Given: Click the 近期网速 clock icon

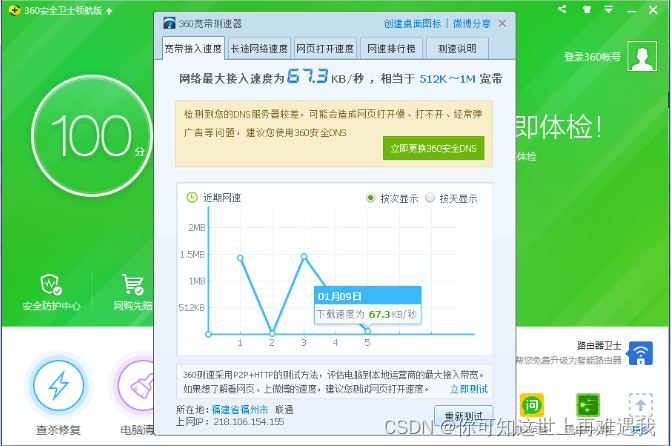Looking at the screenshot, I should (x=192, y=197).
